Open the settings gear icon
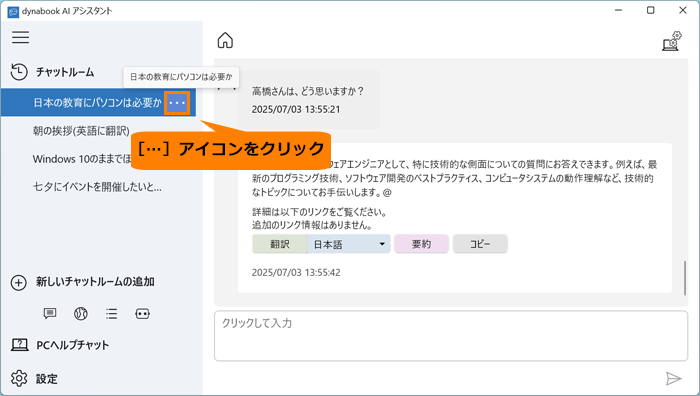 19,379
